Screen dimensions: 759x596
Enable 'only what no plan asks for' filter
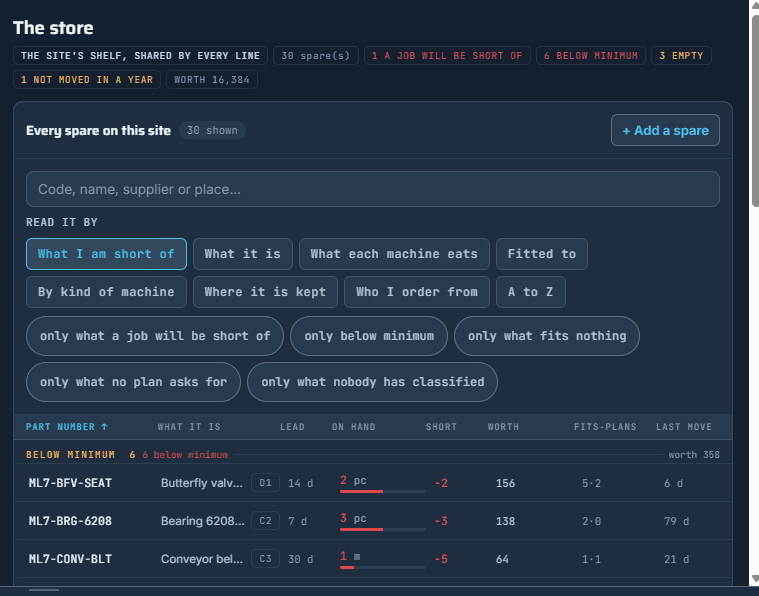point(133,382)
